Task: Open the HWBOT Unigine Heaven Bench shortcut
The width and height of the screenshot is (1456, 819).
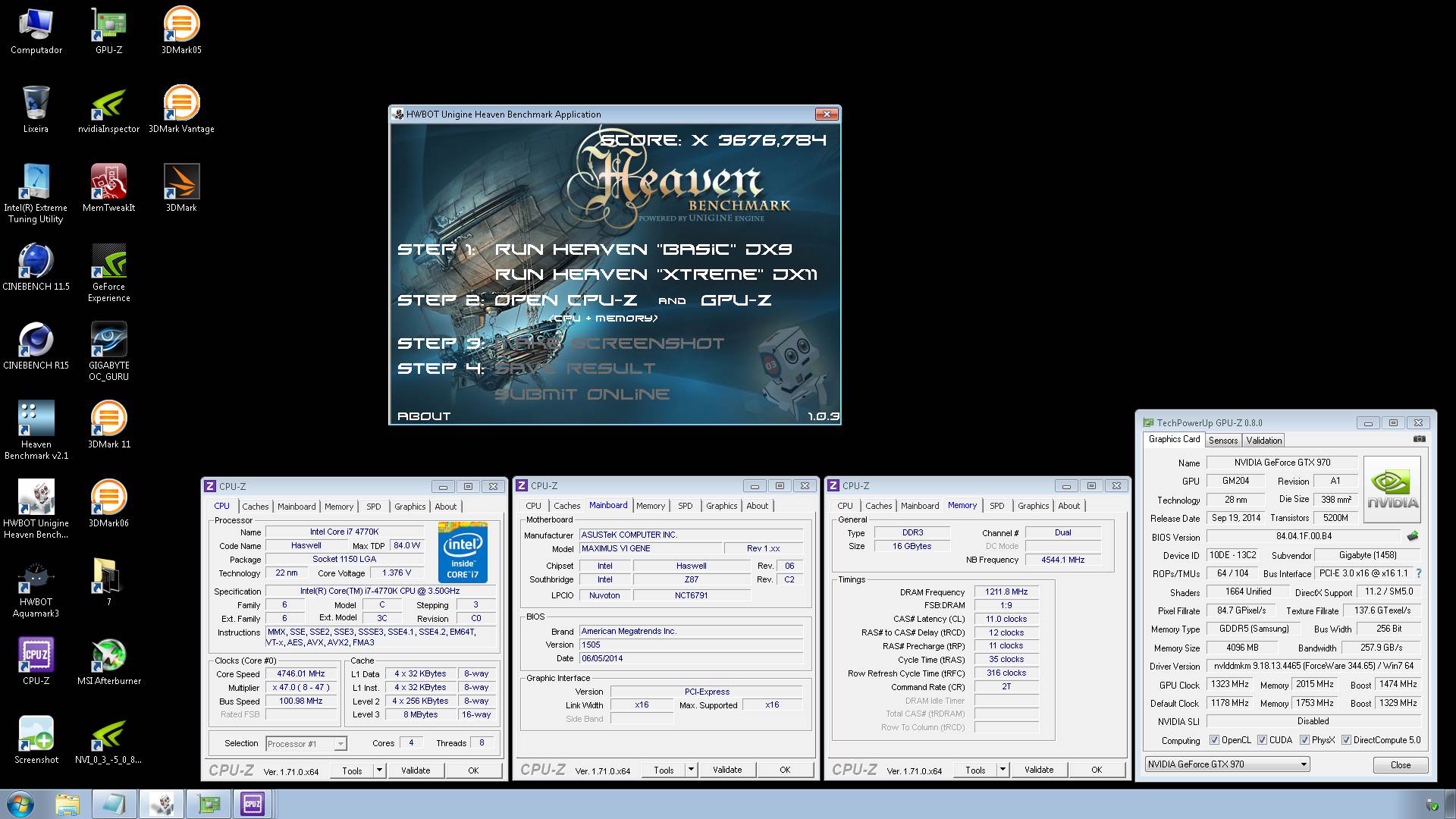Action: [x=36, y=509]
